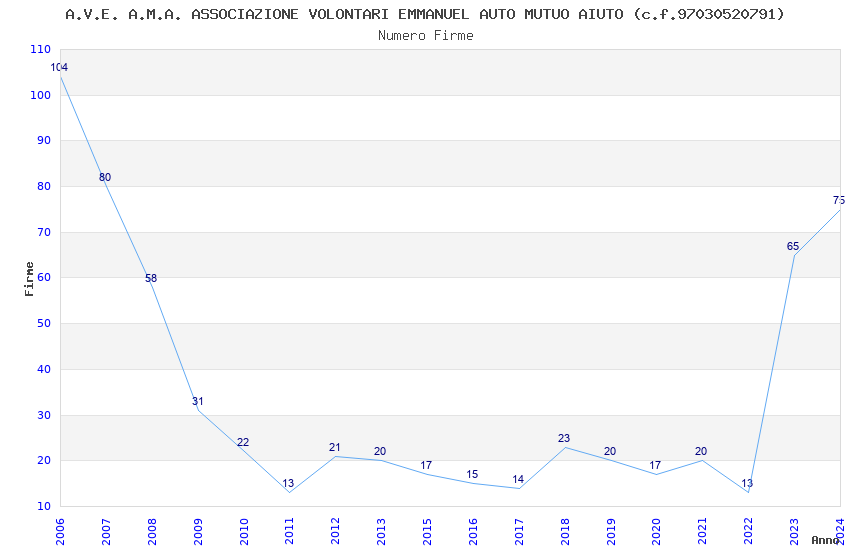Select data label 17 for 2015
This screenshot has width=850, height=550.
426,465
